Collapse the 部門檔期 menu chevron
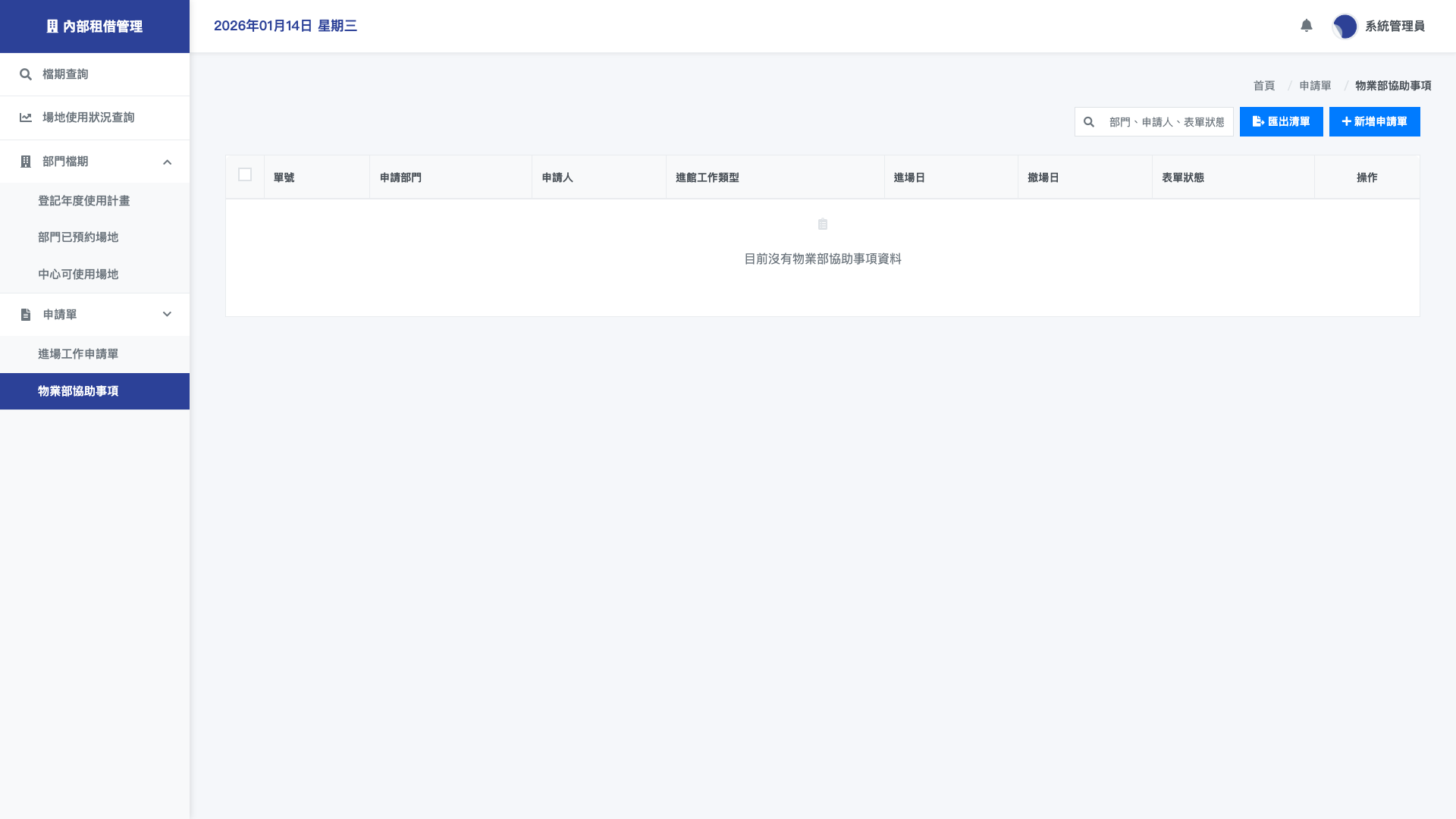The width and height of the screenshot is (1456, 819). [167, 162]
